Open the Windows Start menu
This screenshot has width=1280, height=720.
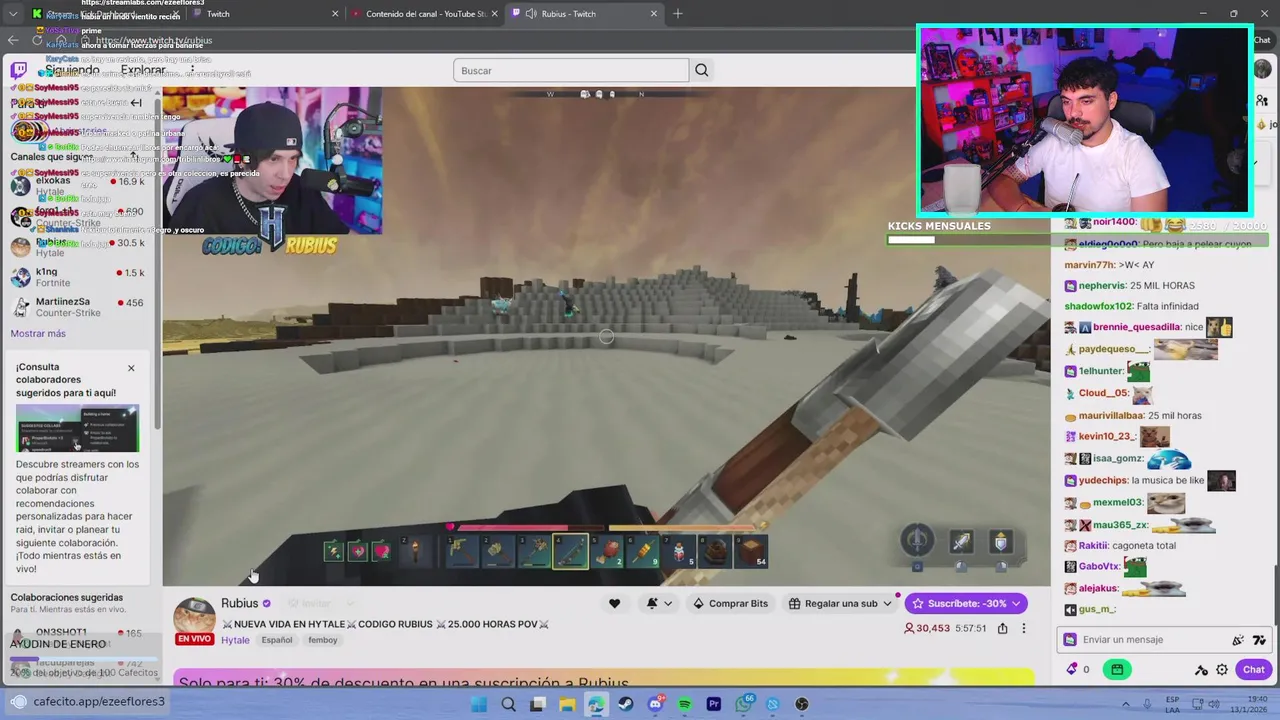click(x=479, y=704)
